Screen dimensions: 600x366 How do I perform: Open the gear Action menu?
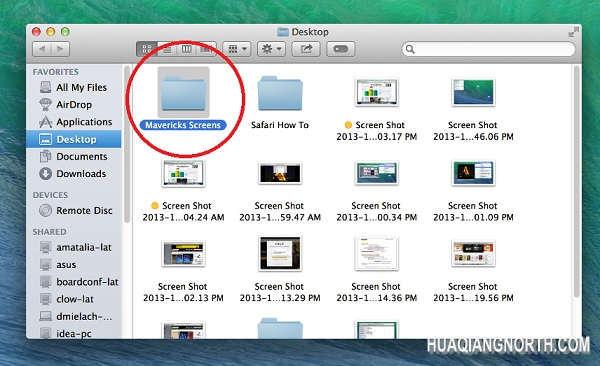point(271,49)
